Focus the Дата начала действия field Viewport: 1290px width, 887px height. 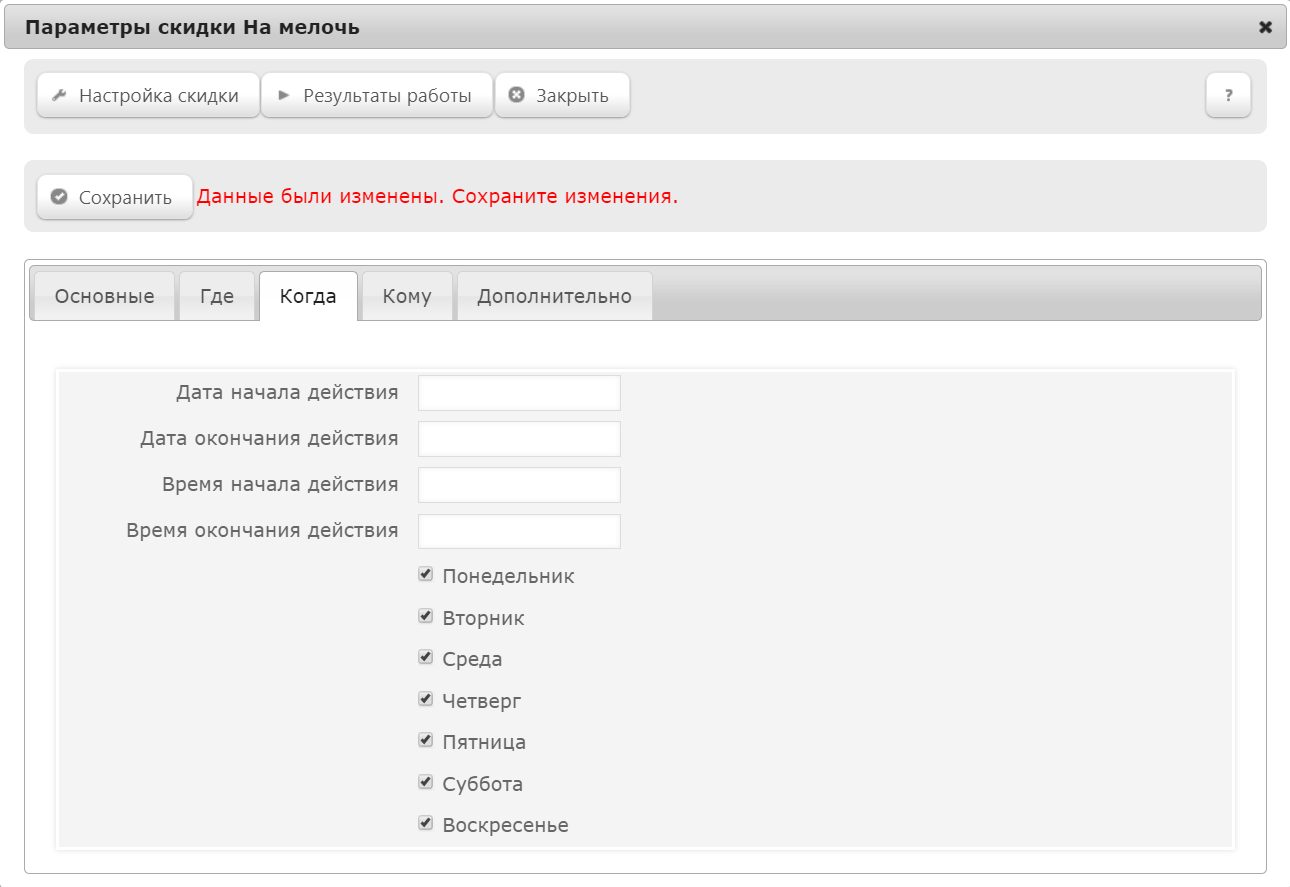click(x=519, y=393)
